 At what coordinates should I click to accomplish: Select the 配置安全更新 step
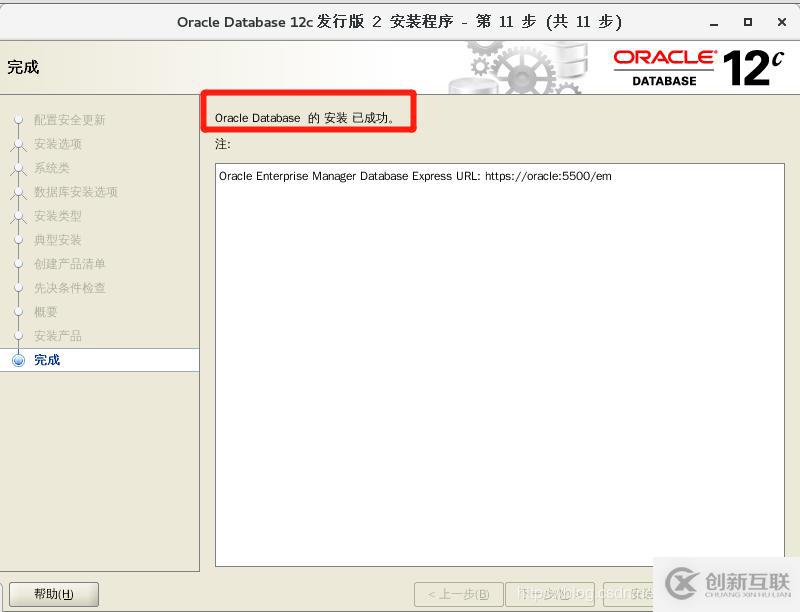click(69, 120)
